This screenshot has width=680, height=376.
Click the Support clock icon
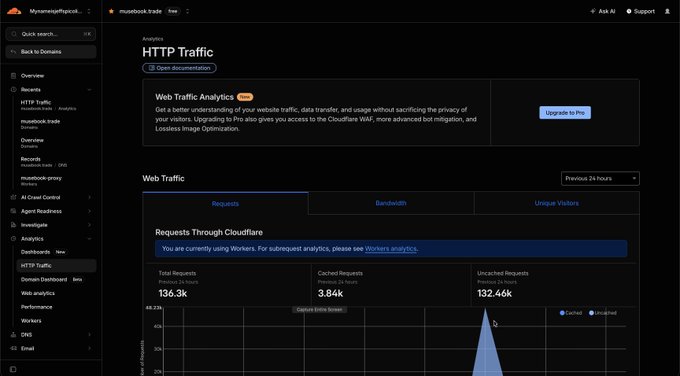tap(629, 11)
